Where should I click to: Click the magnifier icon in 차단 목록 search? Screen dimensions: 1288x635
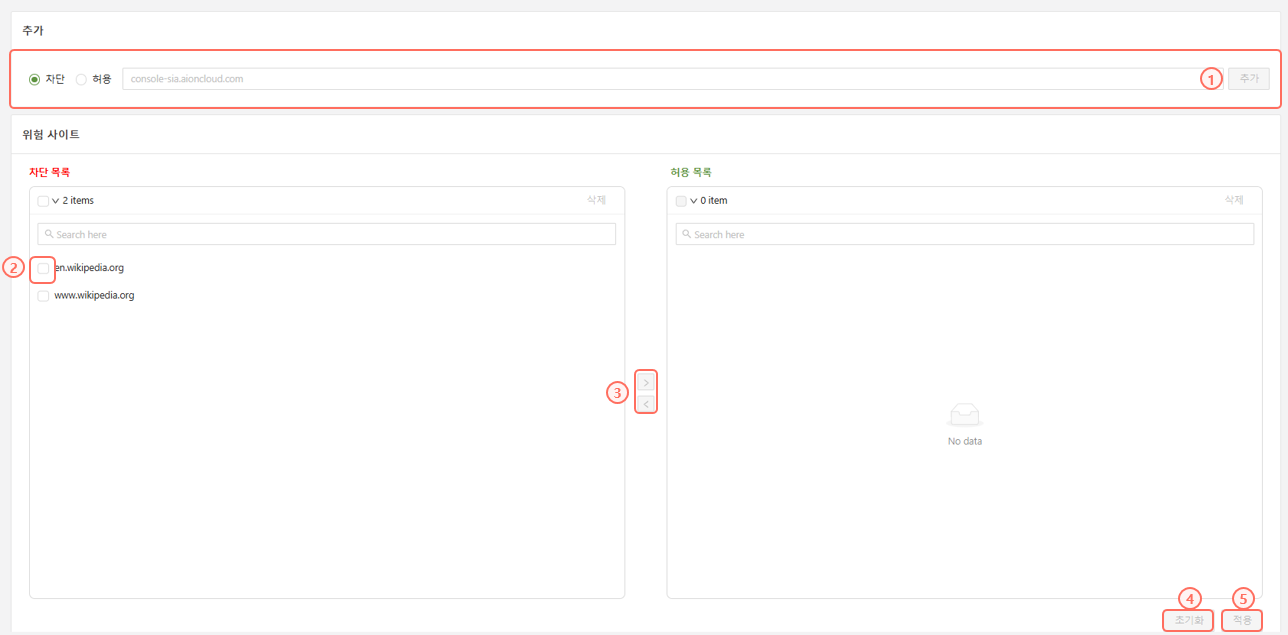49,234
